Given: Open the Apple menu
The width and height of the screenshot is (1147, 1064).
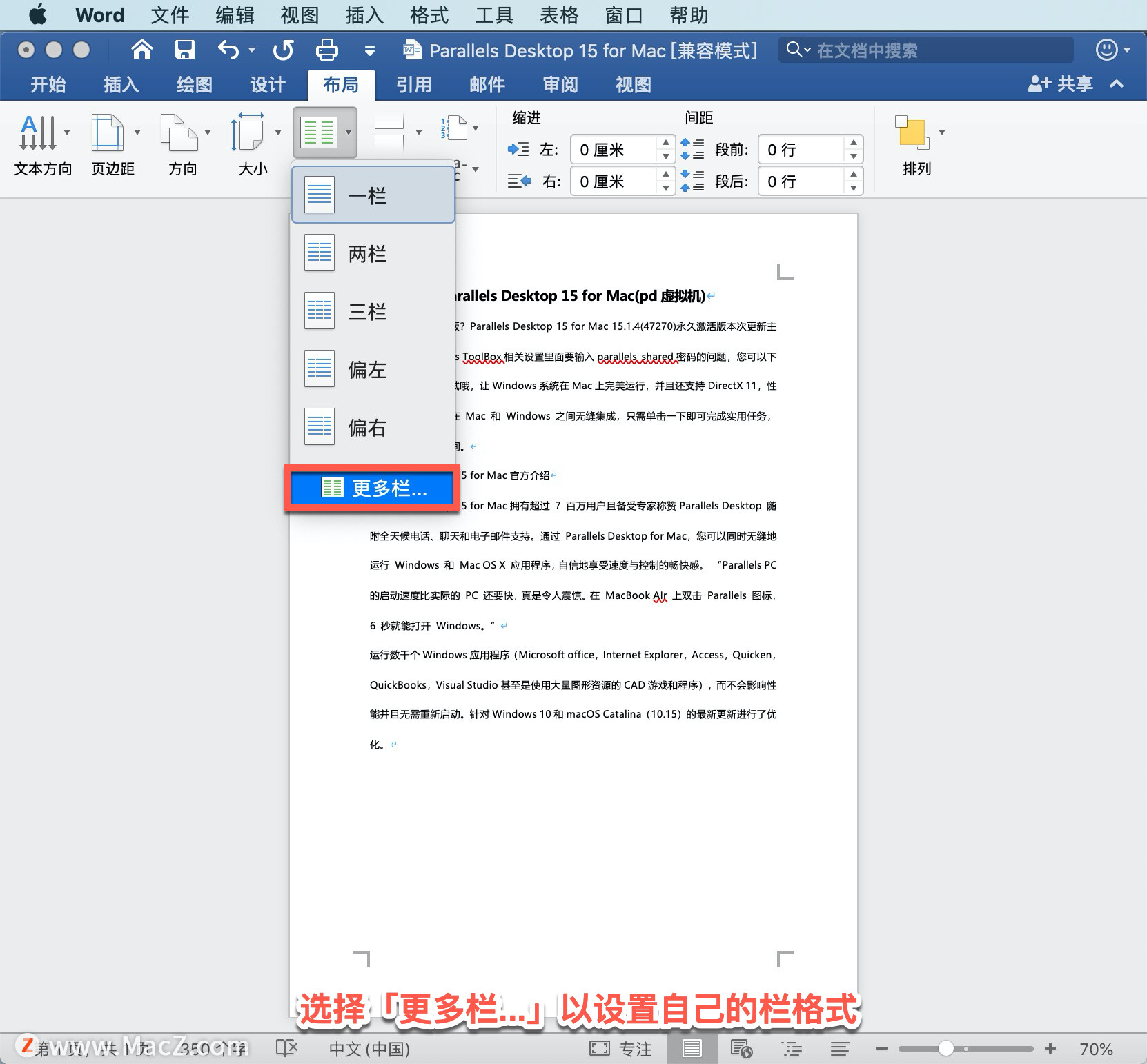Looking at the screenshot, I should click(x=39, y=14).
